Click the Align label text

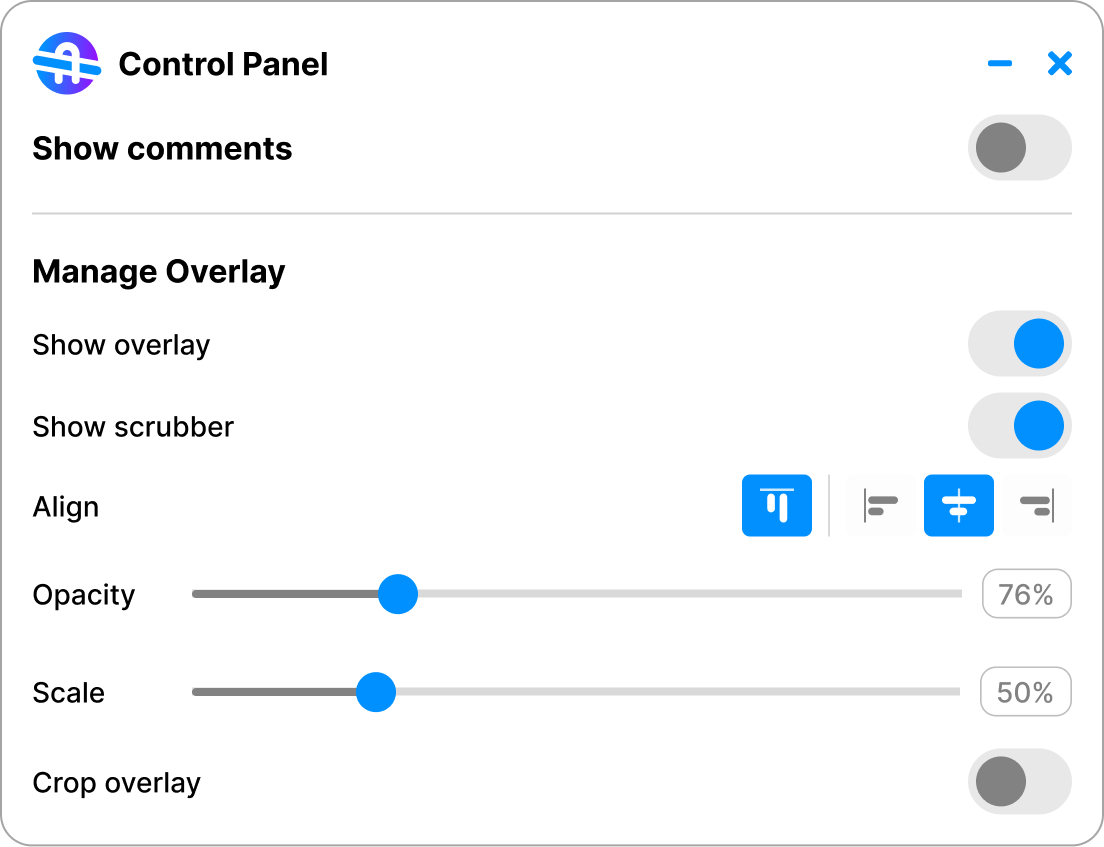(66, 507)
